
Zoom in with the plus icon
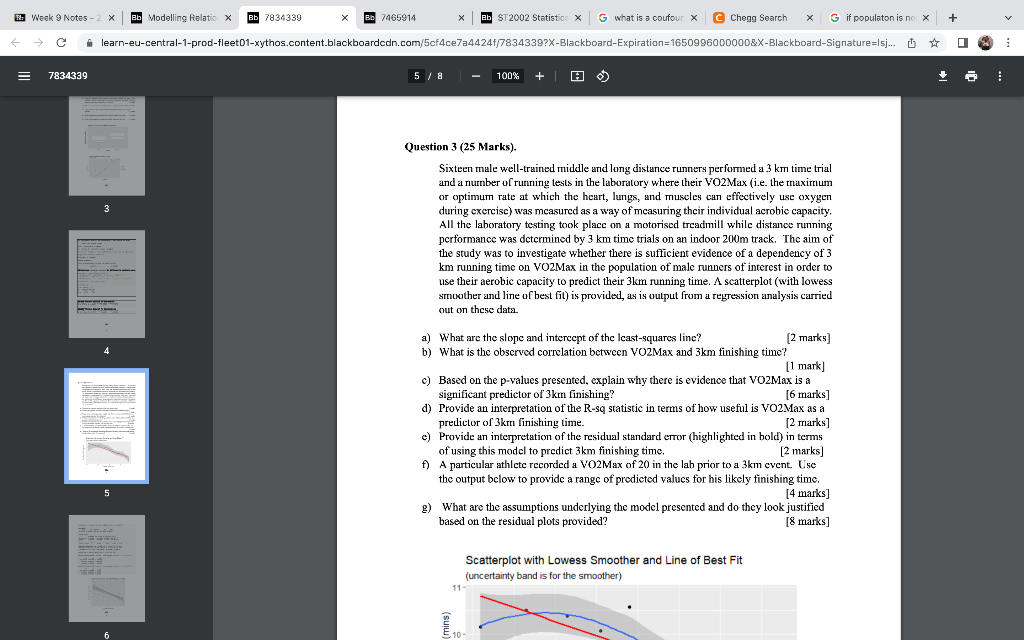(x=539, y=76)
